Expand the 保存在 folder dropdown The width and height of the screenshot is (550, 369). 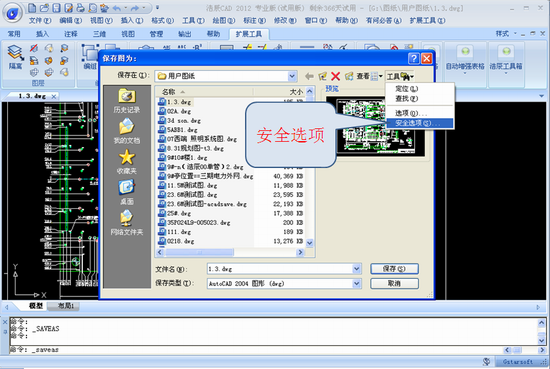pos(292,76)
